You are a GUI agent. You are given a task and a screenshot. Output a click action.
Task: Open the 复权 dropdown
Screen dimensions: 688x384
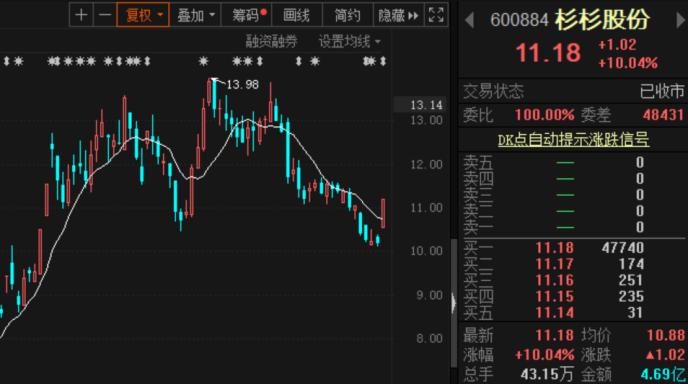pyautogui.click(x=143, y=15)
